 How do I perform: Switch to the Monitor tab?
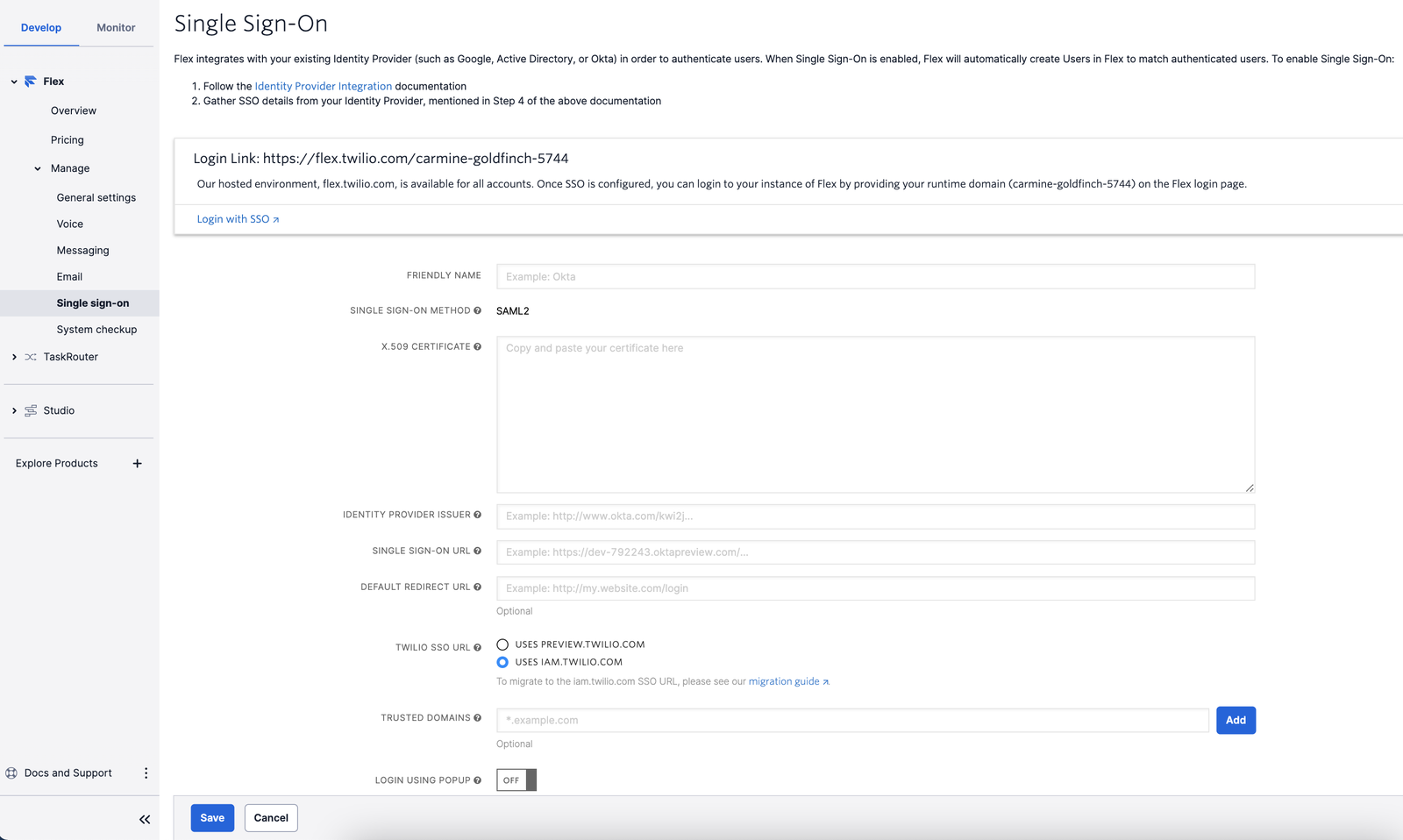pos(115,27)
